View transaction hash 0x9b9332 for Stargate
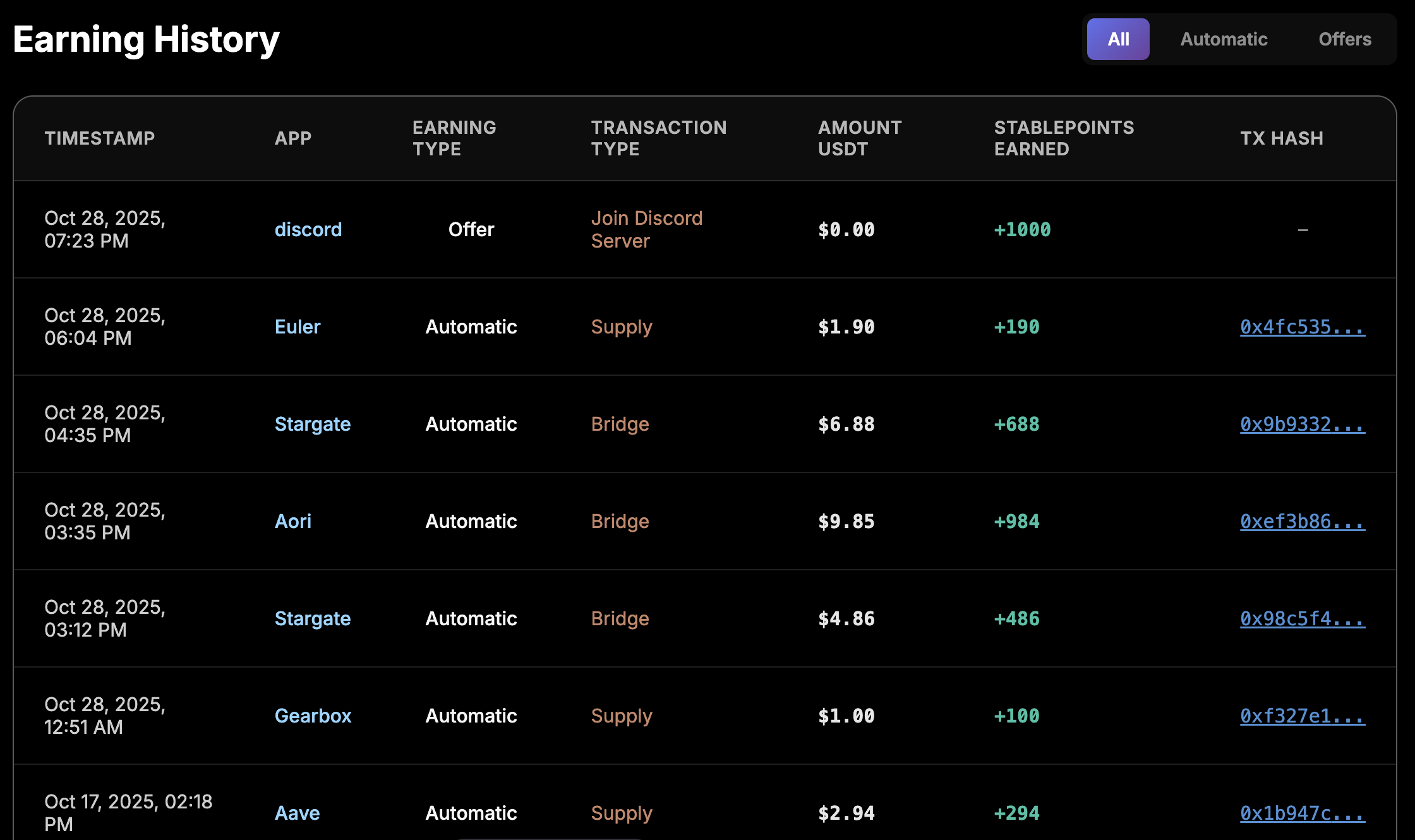Viewport: 1415px width, 840px height. (1302, 424)
